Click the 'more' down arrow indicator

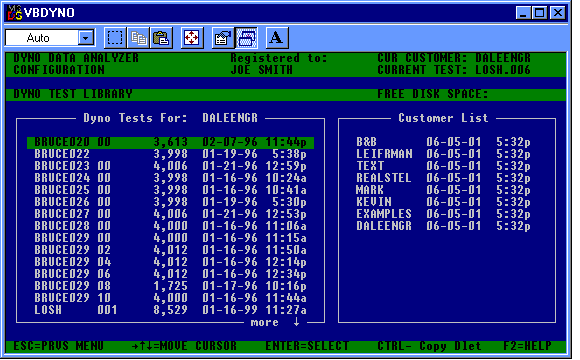click(x=296, y=322)
